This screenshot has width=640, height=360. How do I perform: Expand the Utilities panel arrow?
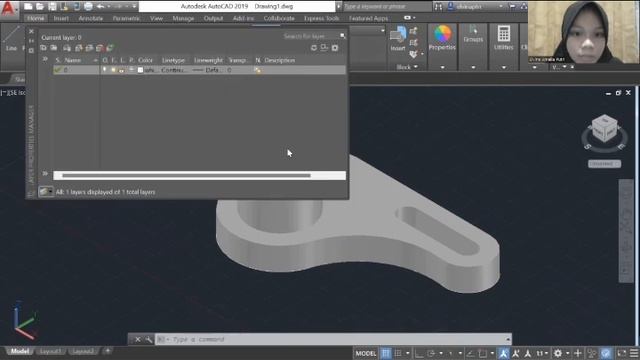[504, 67]
